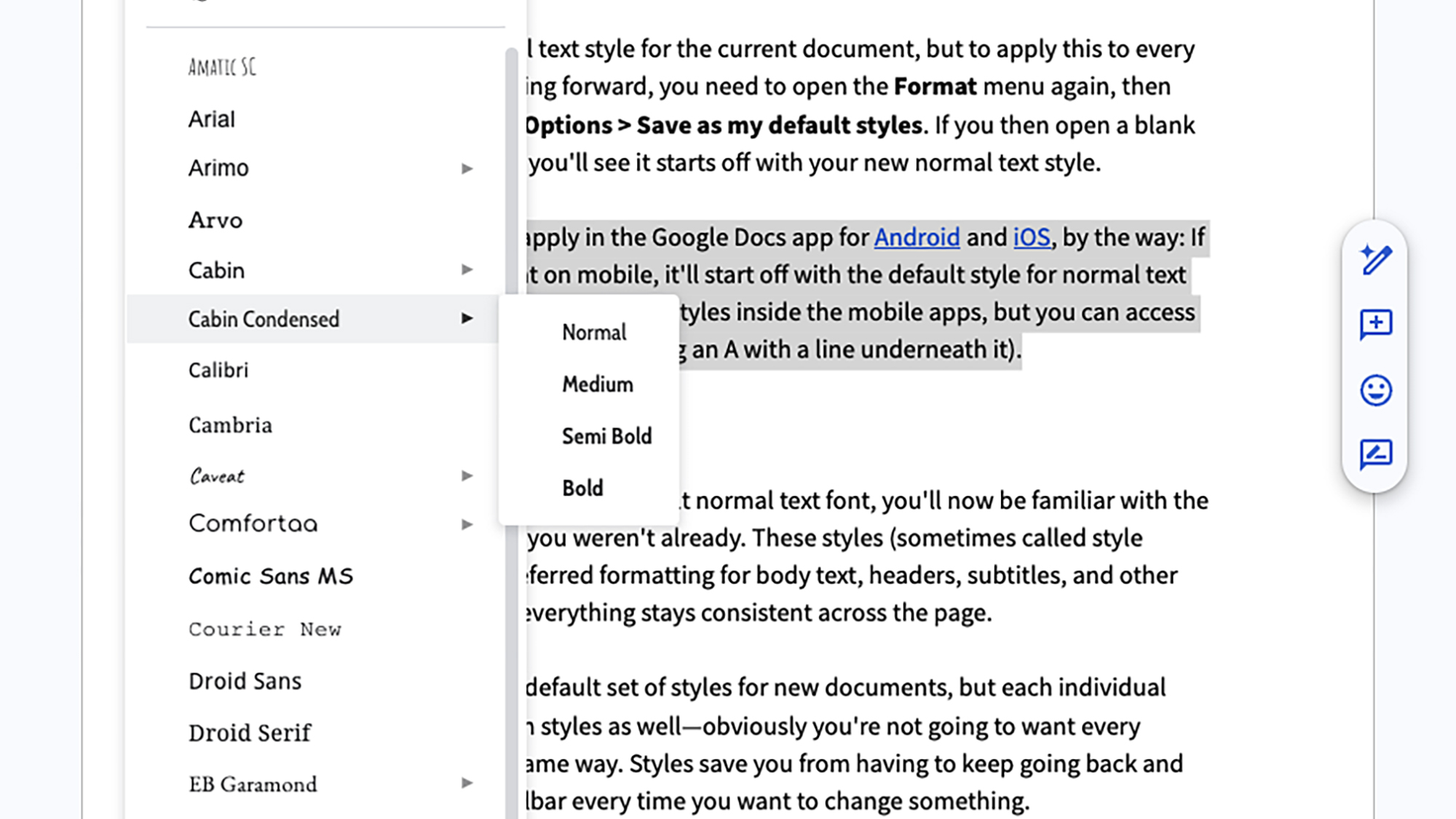Click the emoji/reaction icon in sidebar
The height and width of the screenshot is (819, 1456).
[1377, 390]
